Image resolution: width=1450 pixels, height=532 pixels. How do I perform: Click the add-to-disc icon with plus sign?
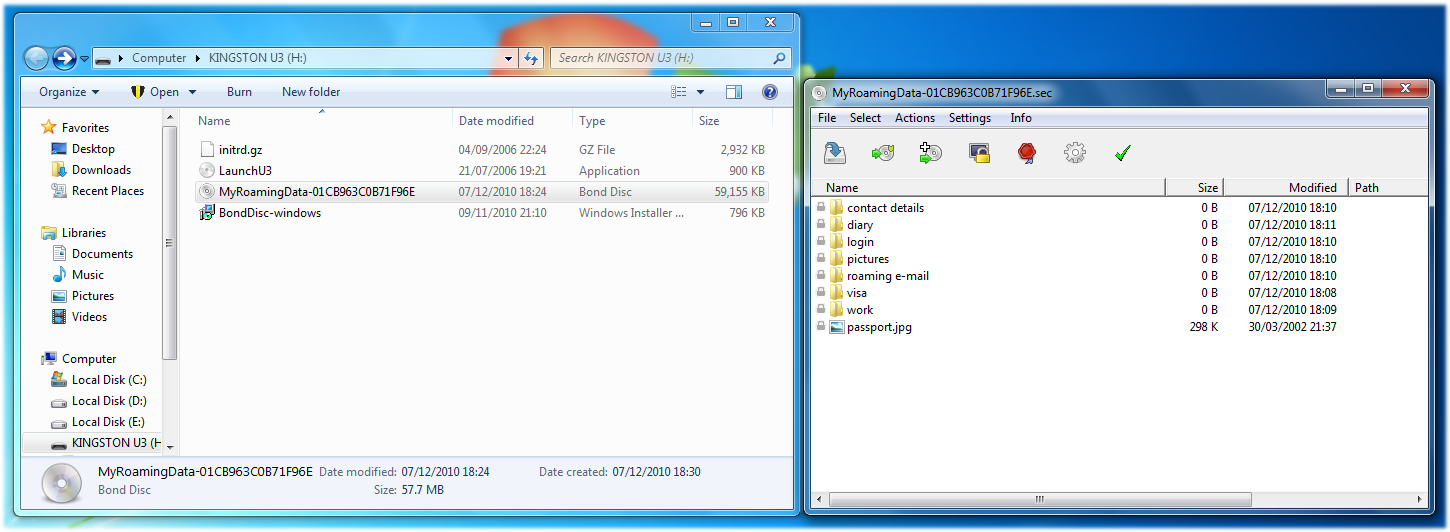point(930,153)
